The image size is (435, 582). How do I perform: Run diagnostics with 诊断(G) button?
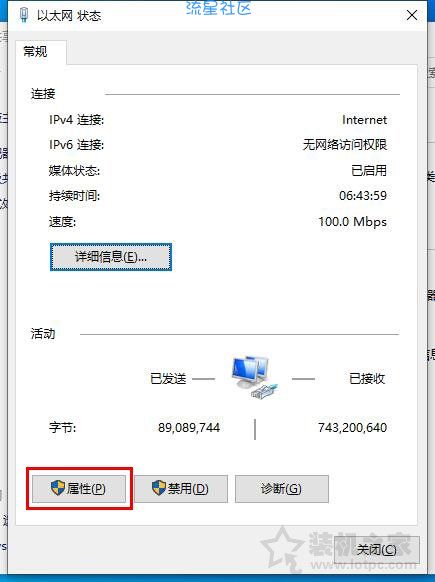pyautogui.click(x=282, y=488)
